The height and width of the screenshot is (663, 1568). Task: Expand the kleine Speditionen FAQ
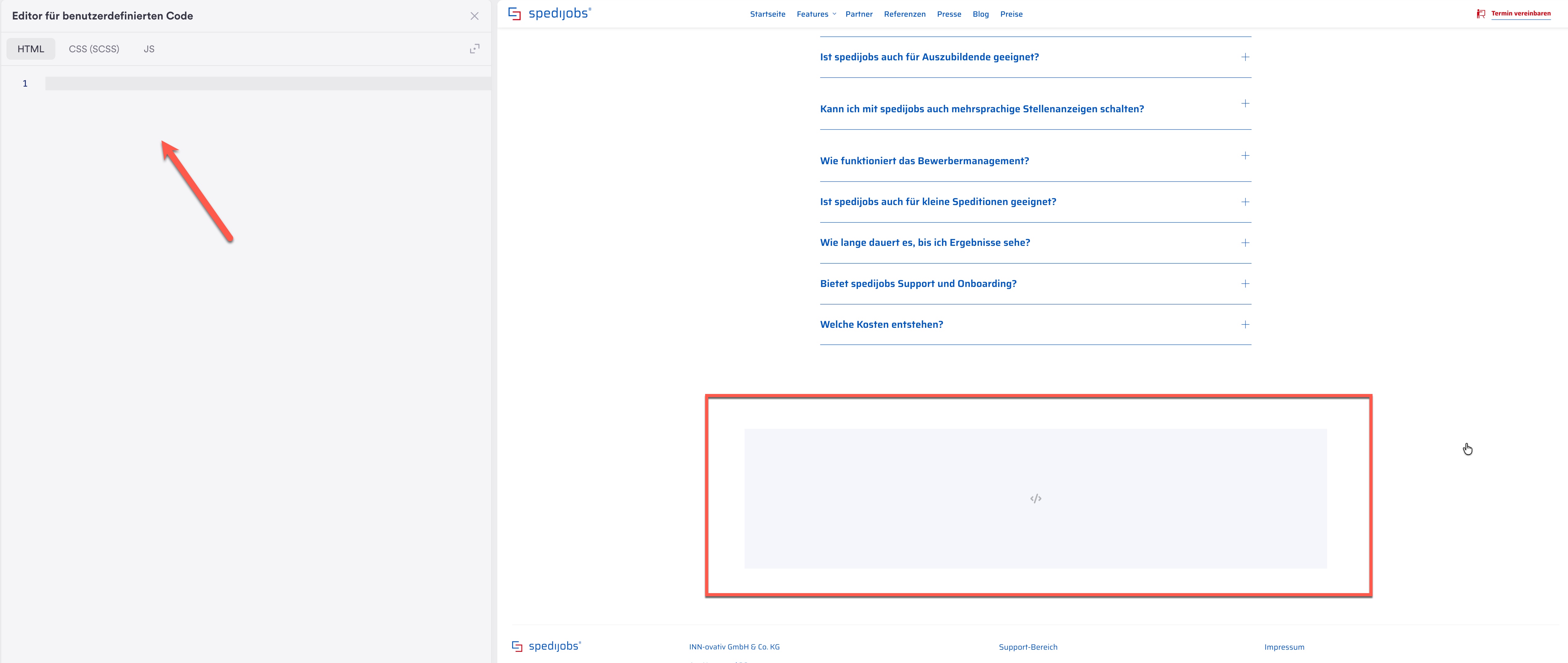point(1035,202)
